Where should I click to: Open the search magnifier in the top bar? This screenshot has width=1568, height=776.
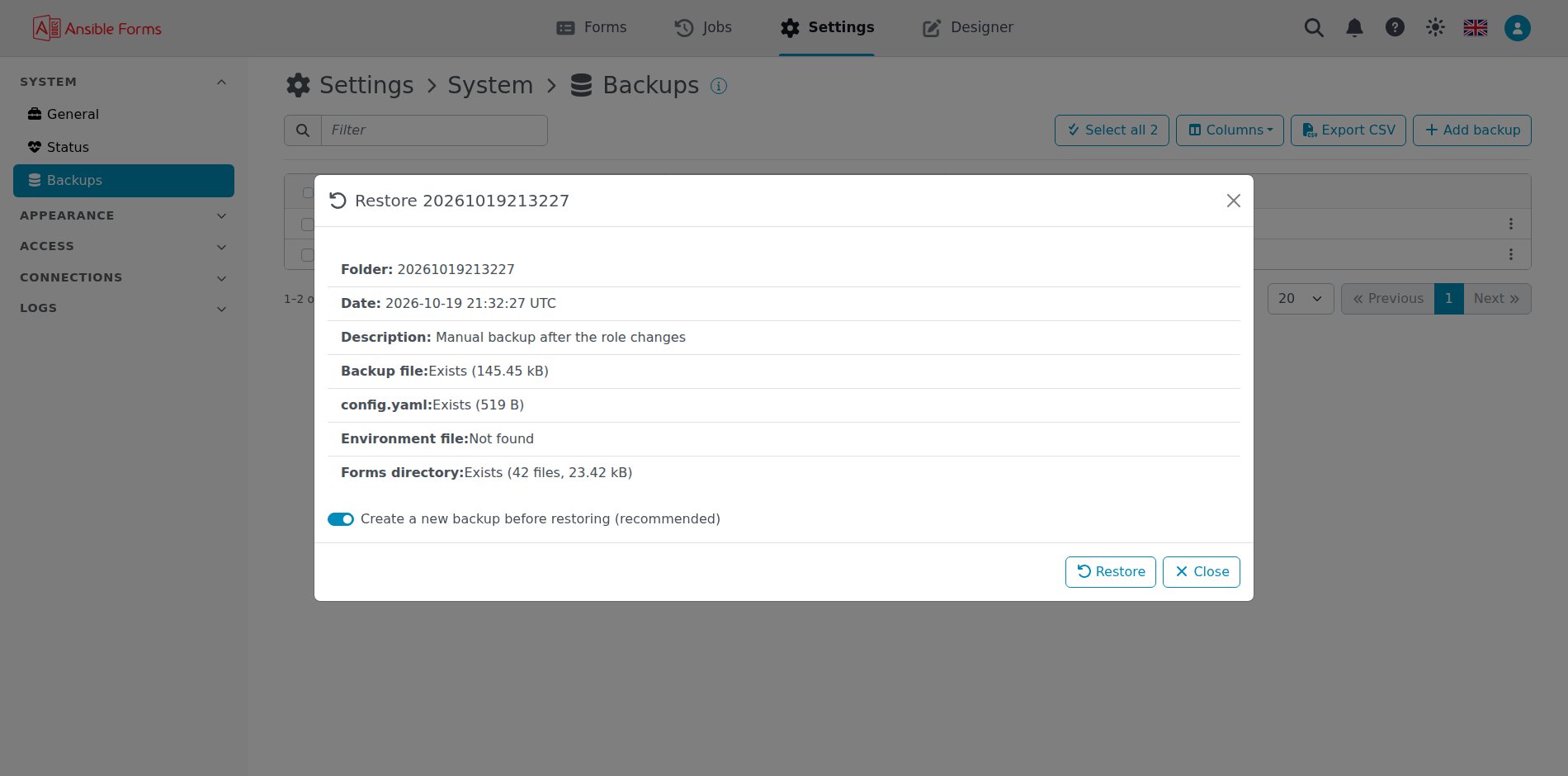(1314, 28)
